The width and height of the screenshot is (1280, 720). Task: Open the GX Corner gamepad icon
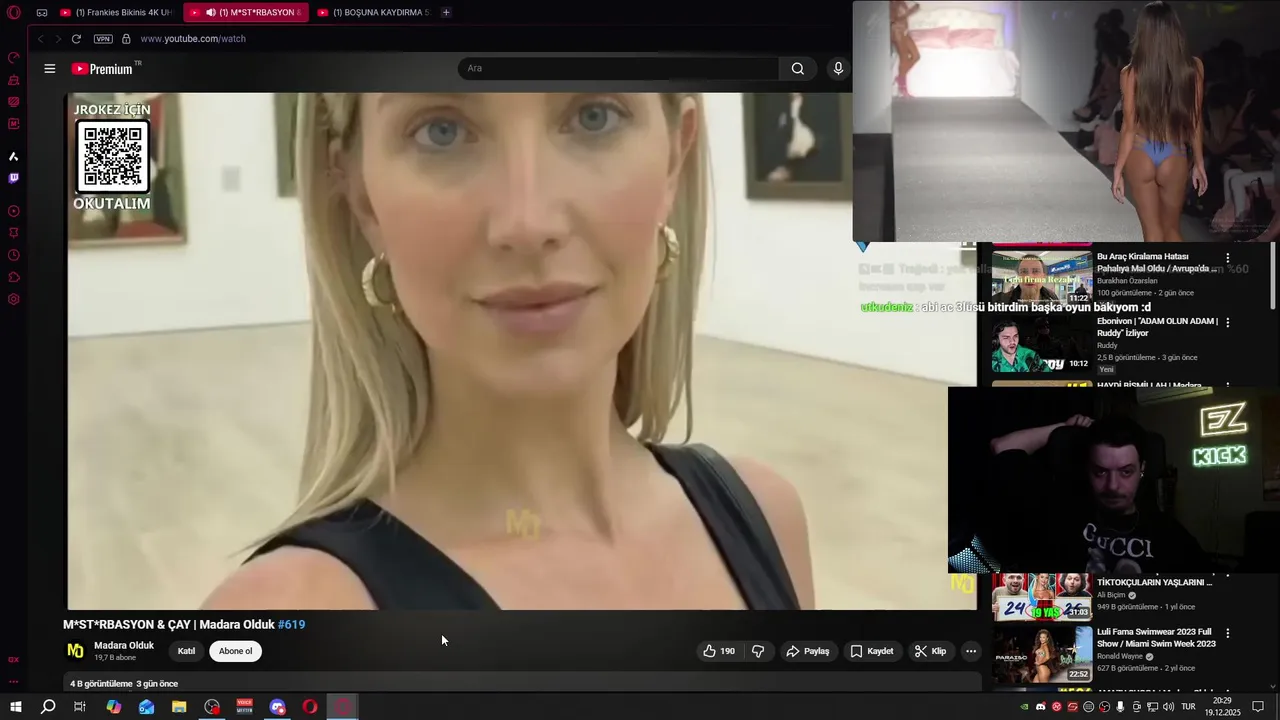[41, 12]
